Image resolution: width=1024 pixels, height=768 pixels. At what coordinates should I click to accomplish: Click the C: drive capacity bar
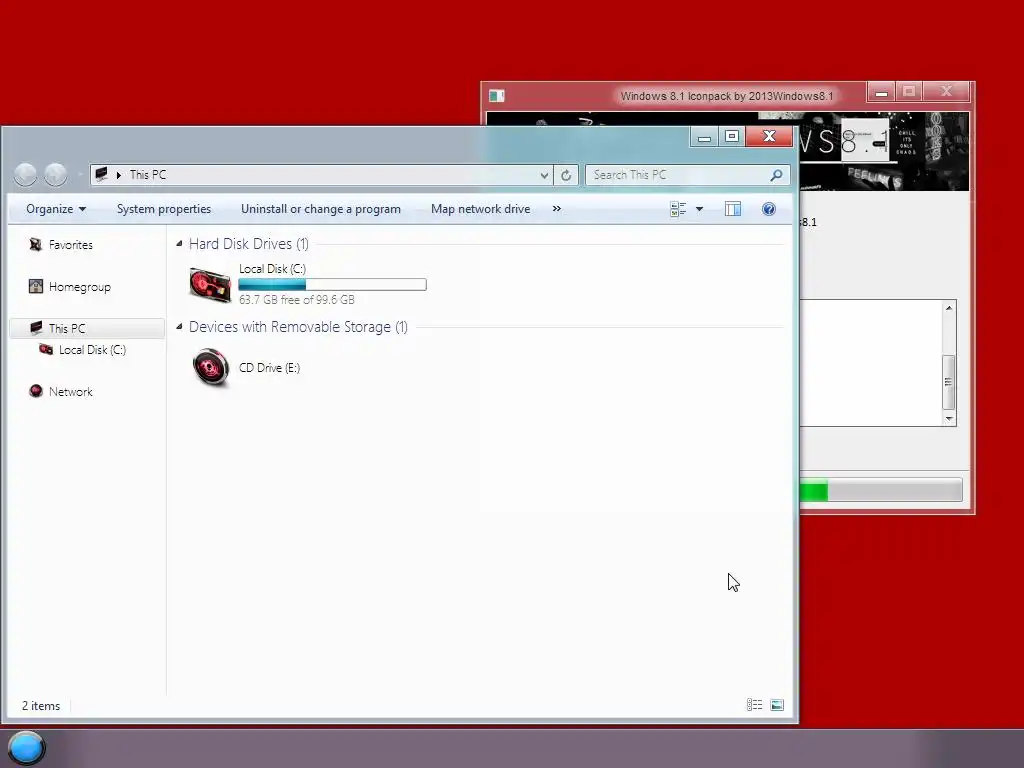pos(332,285)
